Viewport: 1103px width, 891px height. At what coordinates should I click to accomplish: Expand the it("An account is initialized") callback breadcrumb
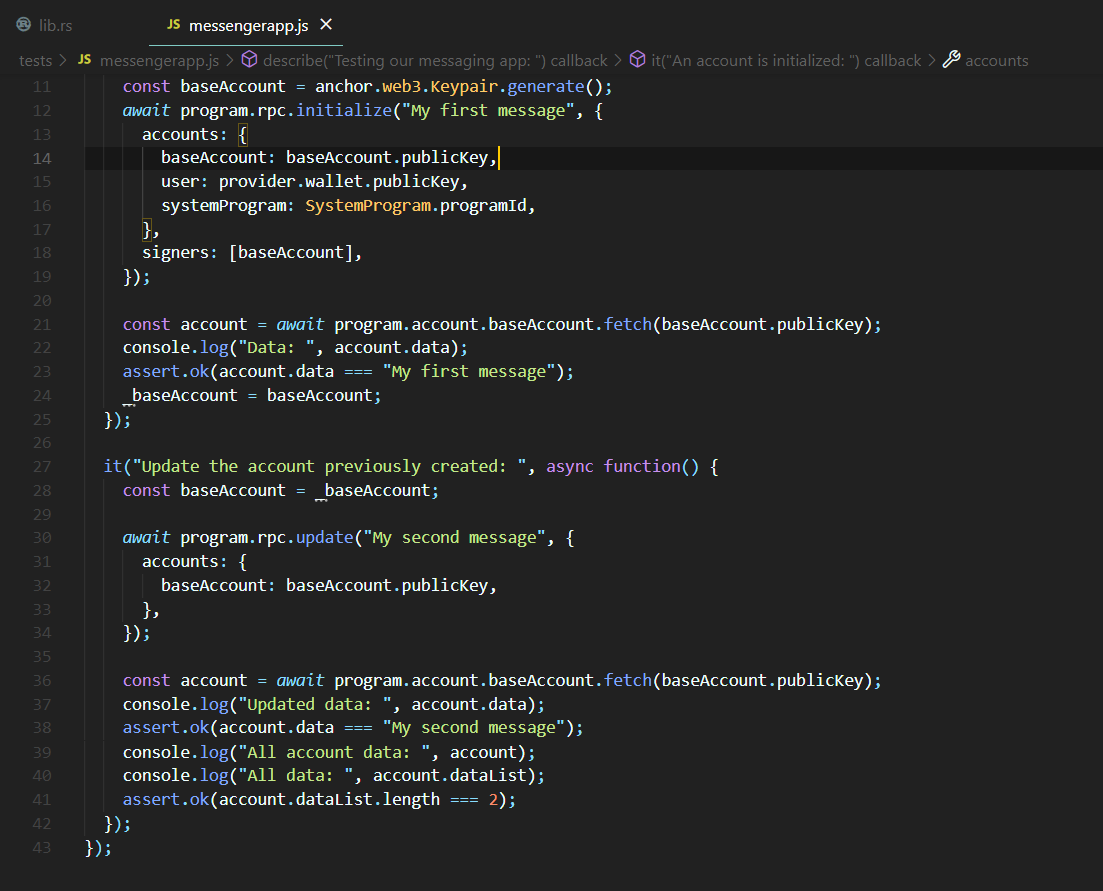click(786, 60)
